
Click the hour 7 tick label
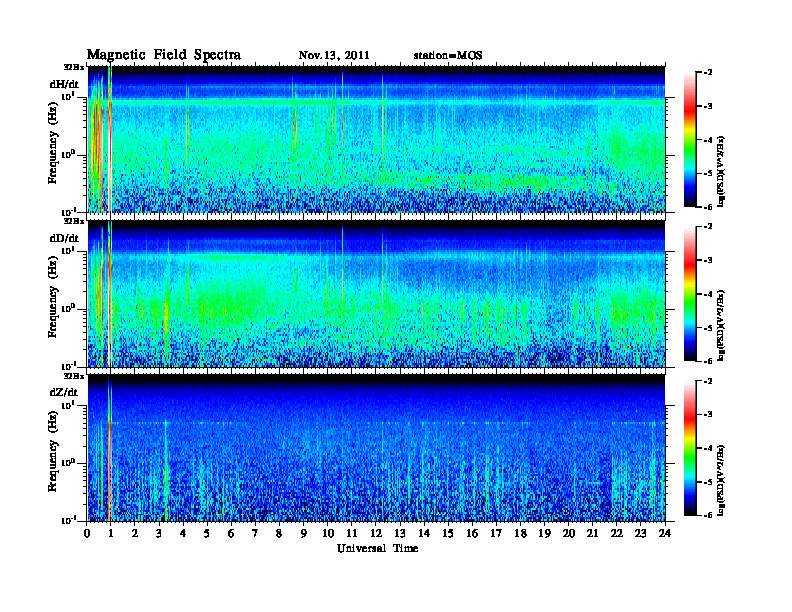click(x=256, y=533)
